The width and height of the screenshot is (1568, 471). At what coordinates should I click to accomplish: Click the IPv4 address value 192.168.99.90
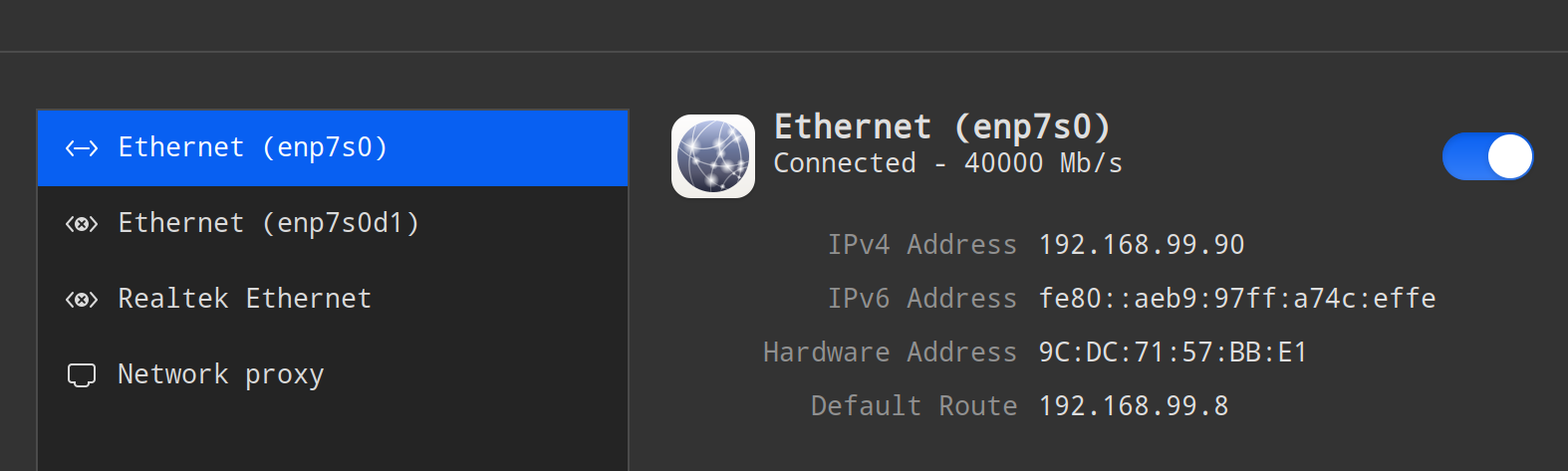1142,245
